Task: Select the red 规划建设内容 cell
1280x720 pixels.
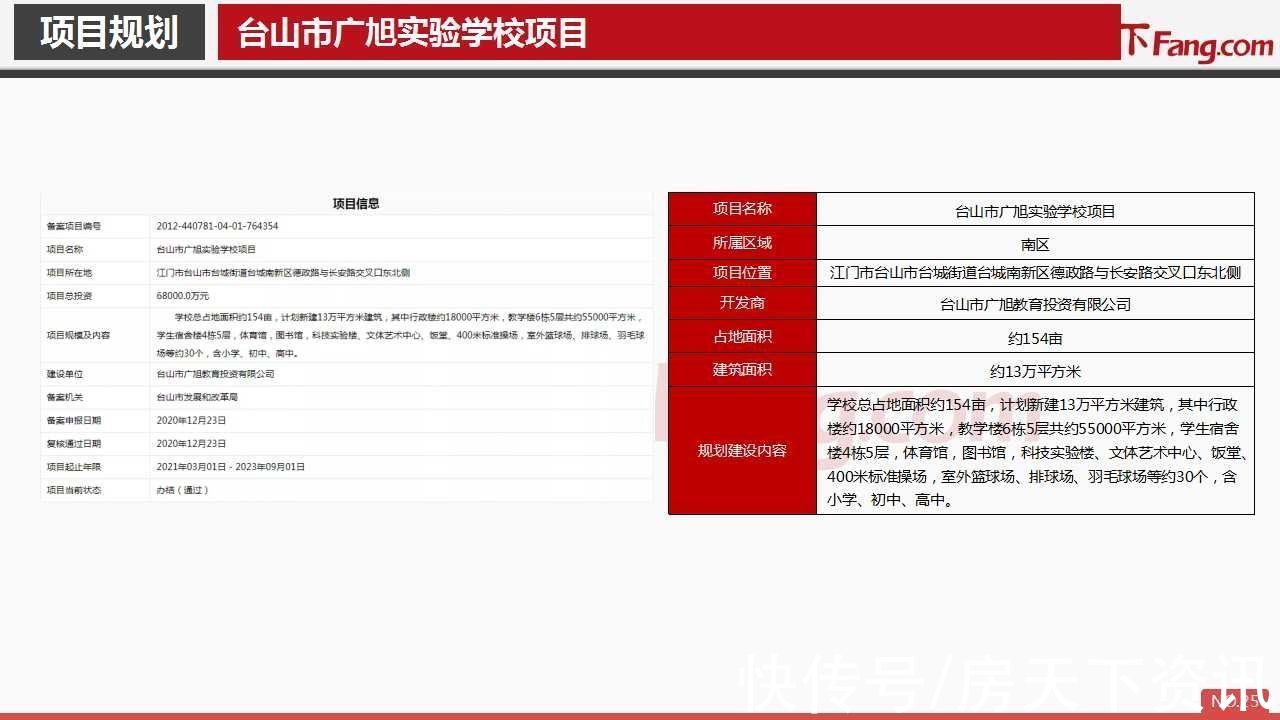Action: pyautogui.click(x=742, y=451)
